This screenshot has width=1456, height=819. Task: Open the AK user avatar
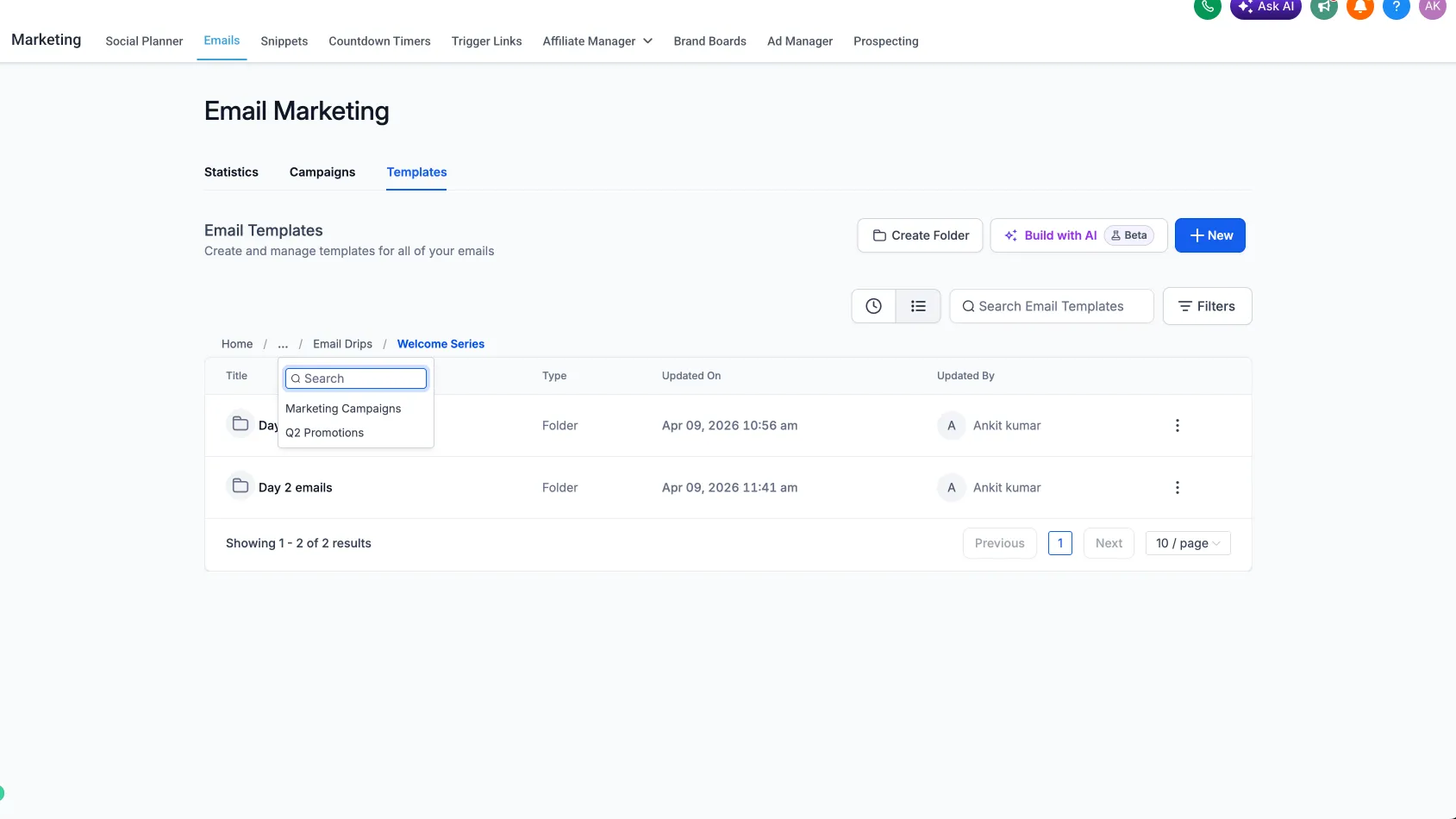point(1432,8)
